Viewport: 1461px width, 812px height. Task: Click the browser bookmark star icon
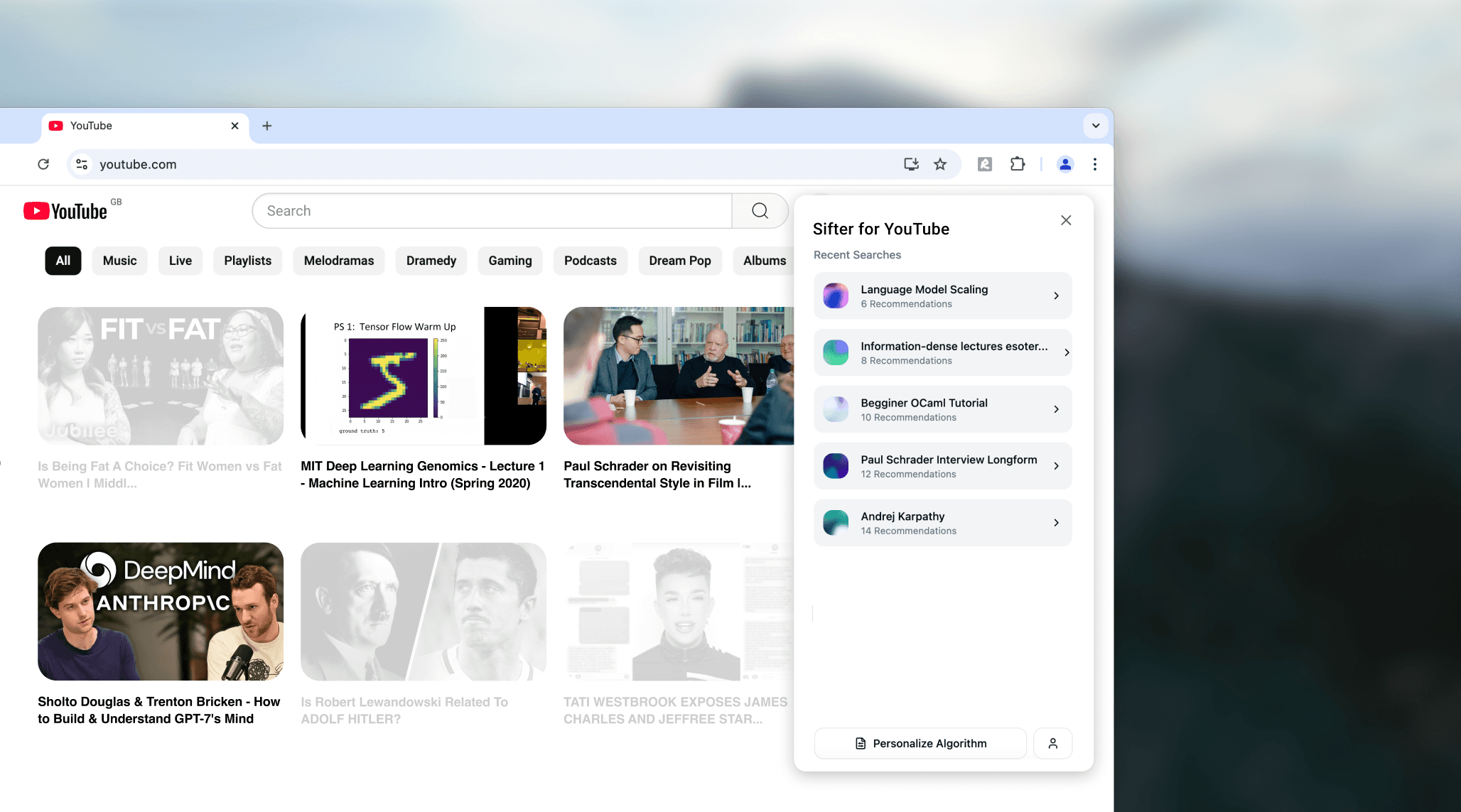(940, 164)
